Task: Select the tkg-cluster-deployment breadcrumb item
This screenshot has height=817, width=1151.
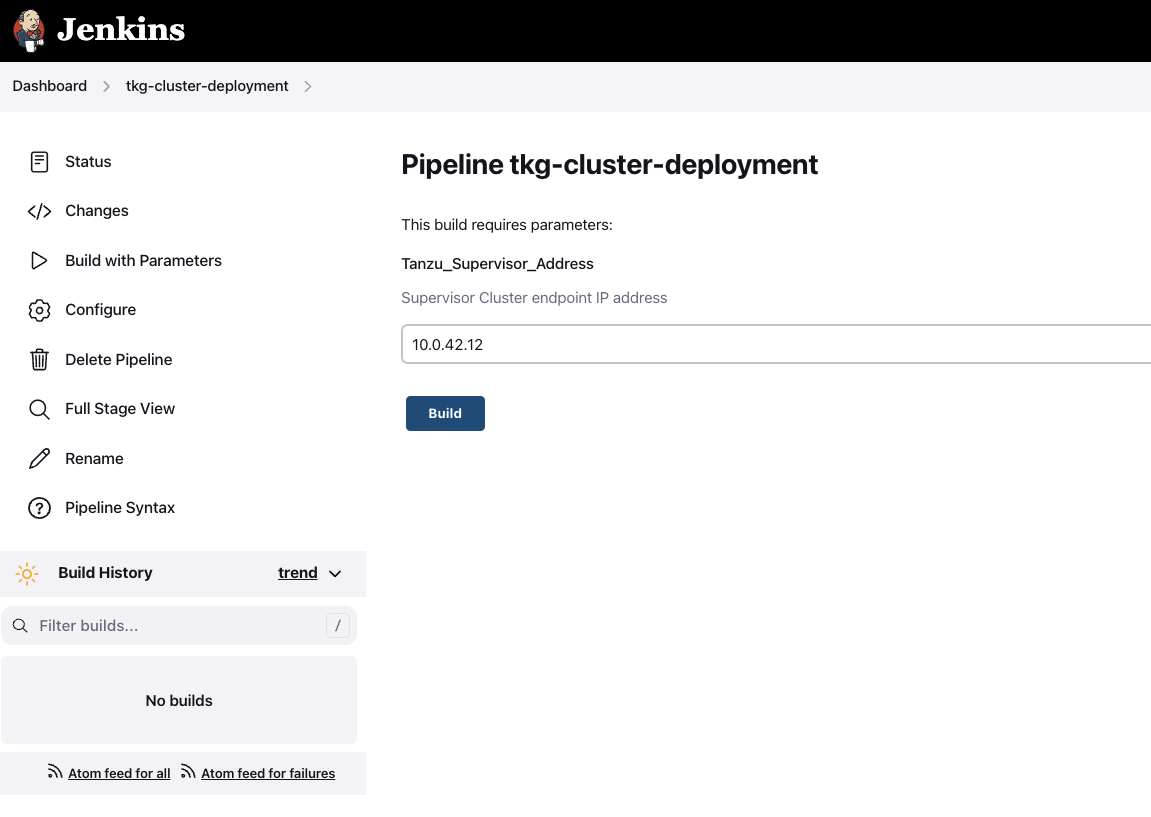Action: point(206,86)
